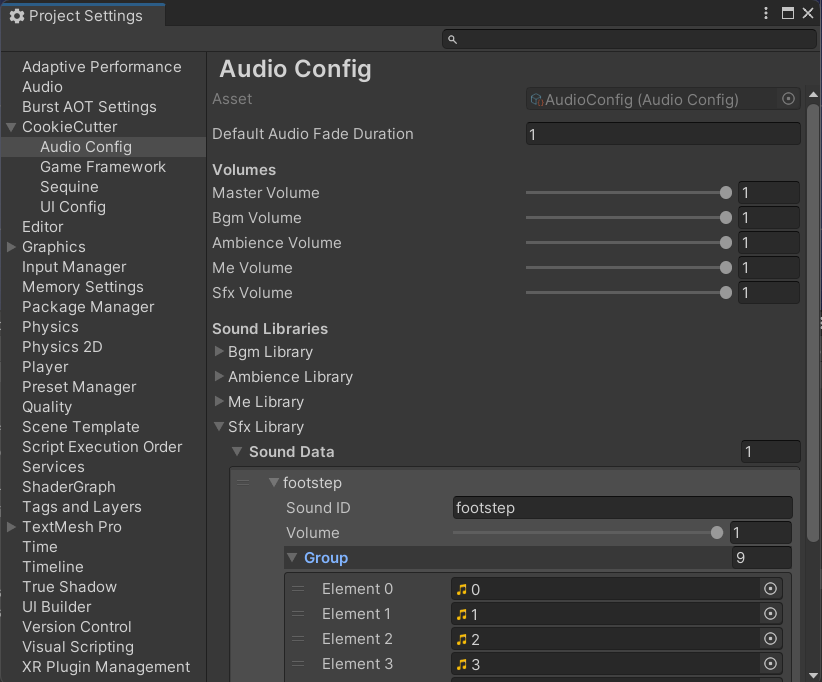
Task: Collapse the Sound Data list
Action: point(237,451)
